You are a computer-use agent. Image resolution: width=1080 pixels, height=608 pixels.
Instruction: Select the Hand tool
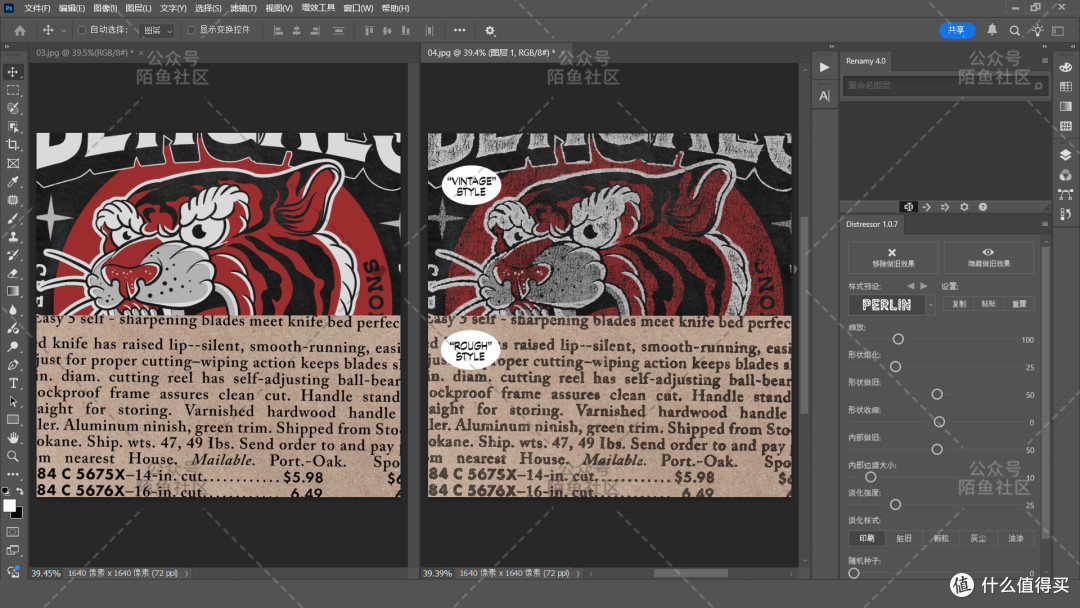[x=13, y=437]
